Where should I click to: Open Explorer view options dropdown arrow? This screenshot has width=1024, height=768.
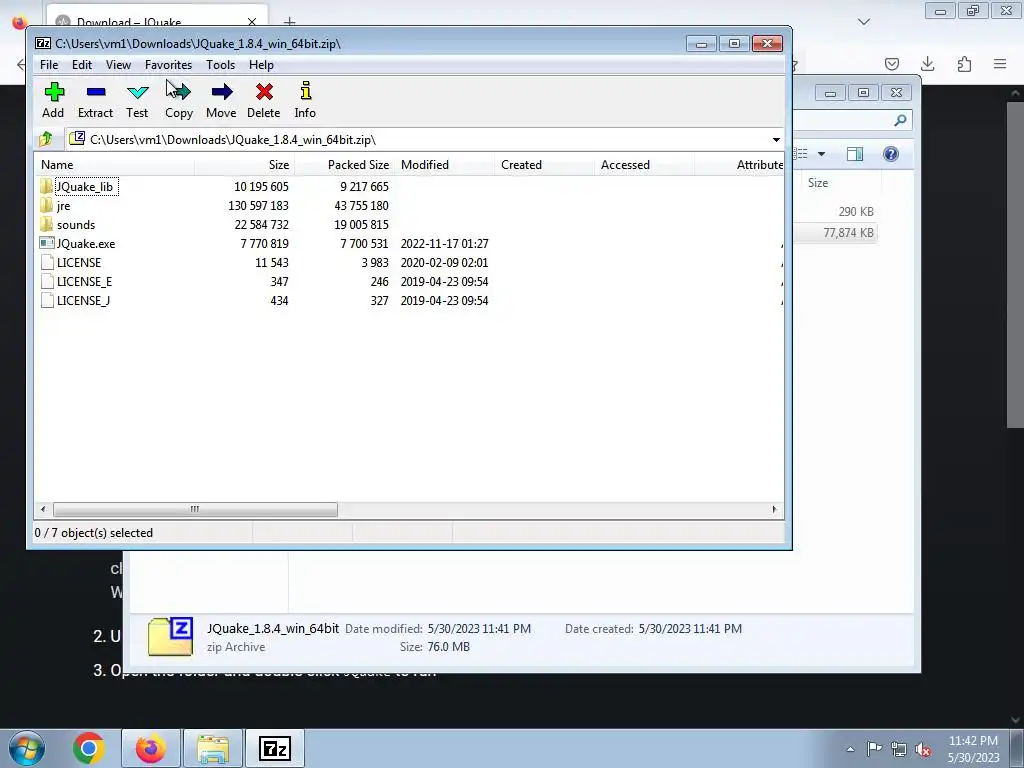point(822,154)
